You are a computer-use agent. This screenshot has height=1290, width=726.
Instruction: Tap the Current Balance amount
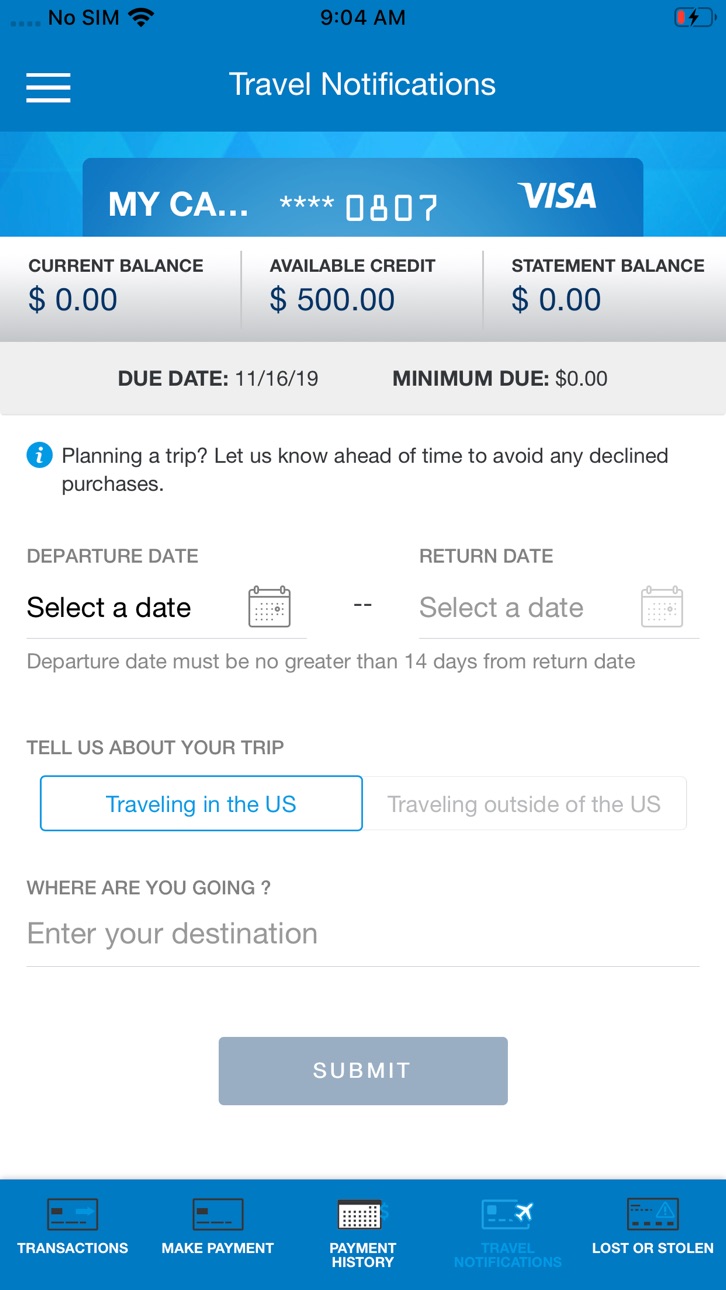(73, 300)
